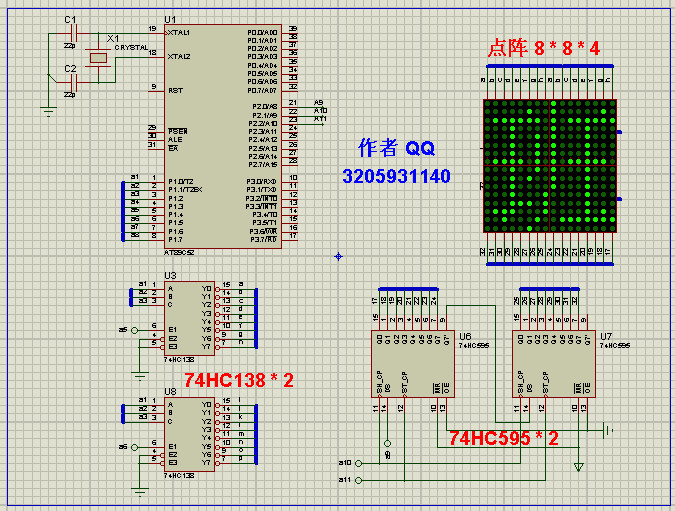Image resolution: width=675 pixels, height=511 pixels.
Task: Click the ground symbol beneath U3
Action: tap(140, 375)
